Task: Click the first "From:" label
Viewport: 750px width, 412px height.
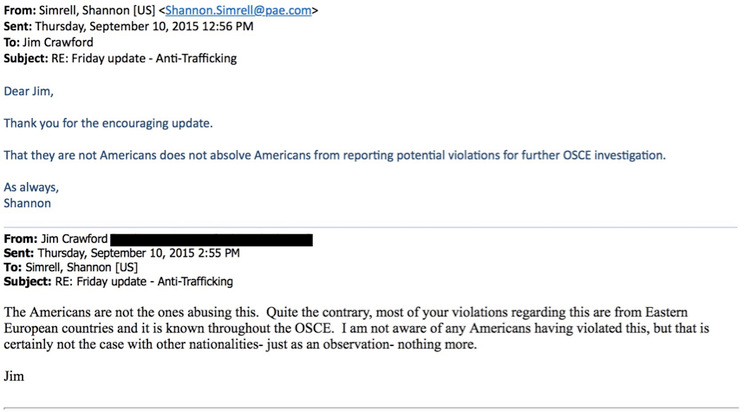Action: (x=20, y=10)
